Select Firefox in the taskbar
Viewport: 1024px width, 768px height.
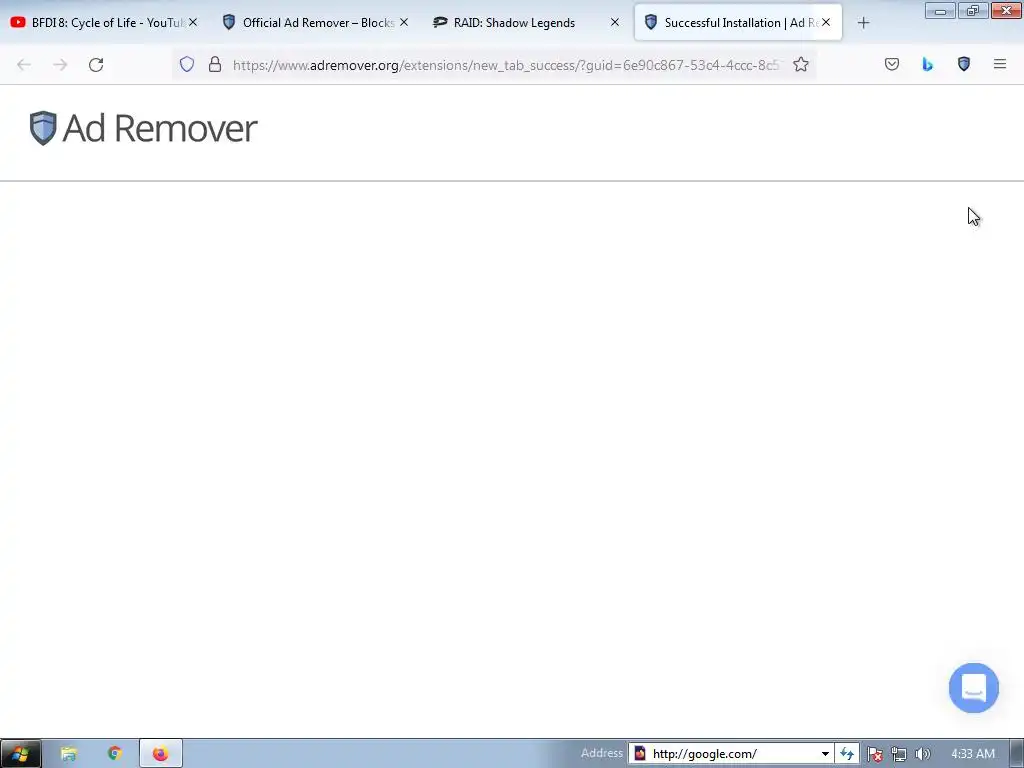(161, 754)
